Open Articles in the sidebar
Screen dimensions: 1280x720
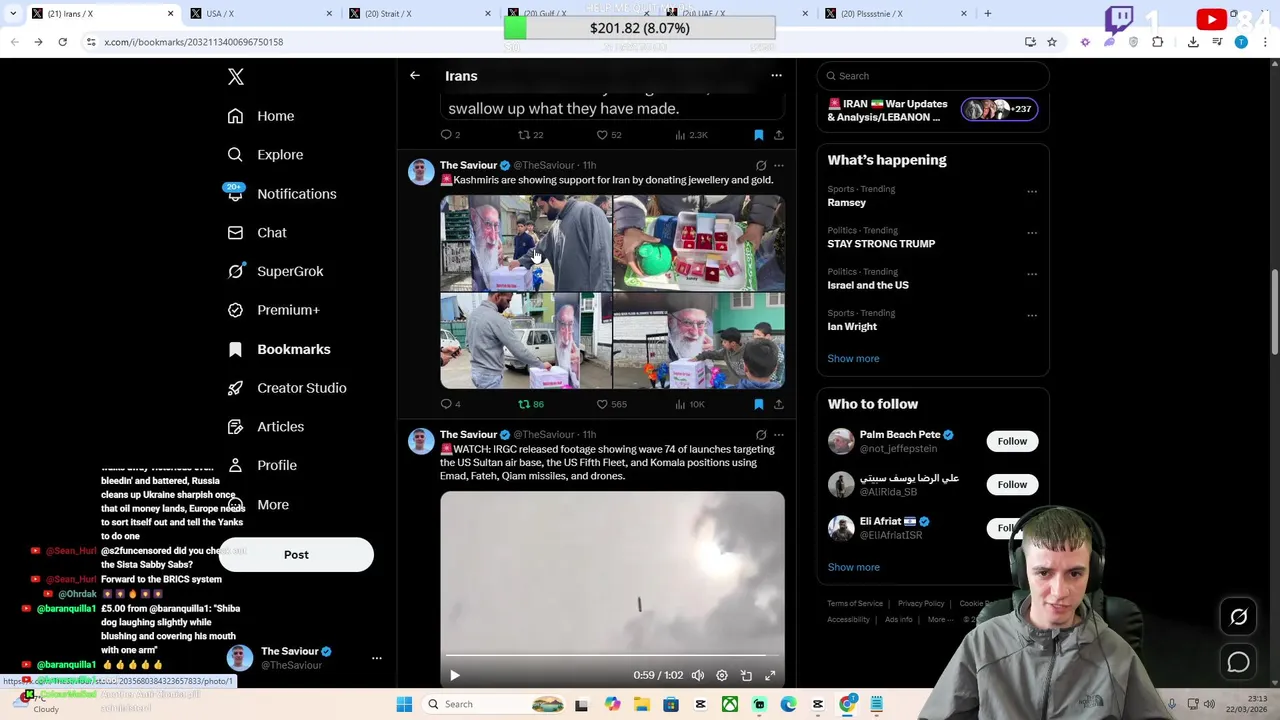pos(266,427)
